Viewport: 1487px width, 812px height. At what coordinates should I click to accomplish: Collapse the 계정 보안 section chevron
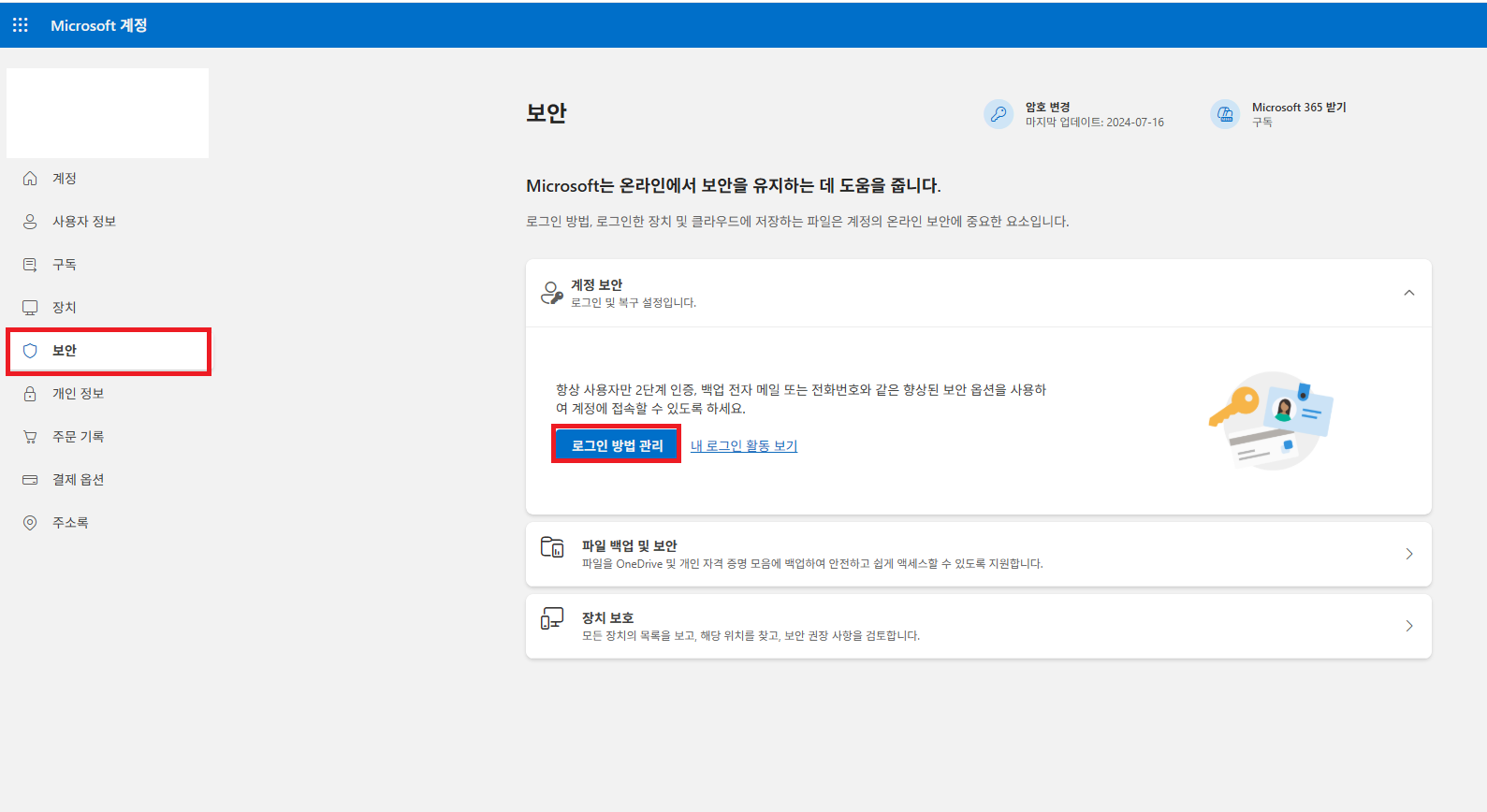coord(1409,293)
